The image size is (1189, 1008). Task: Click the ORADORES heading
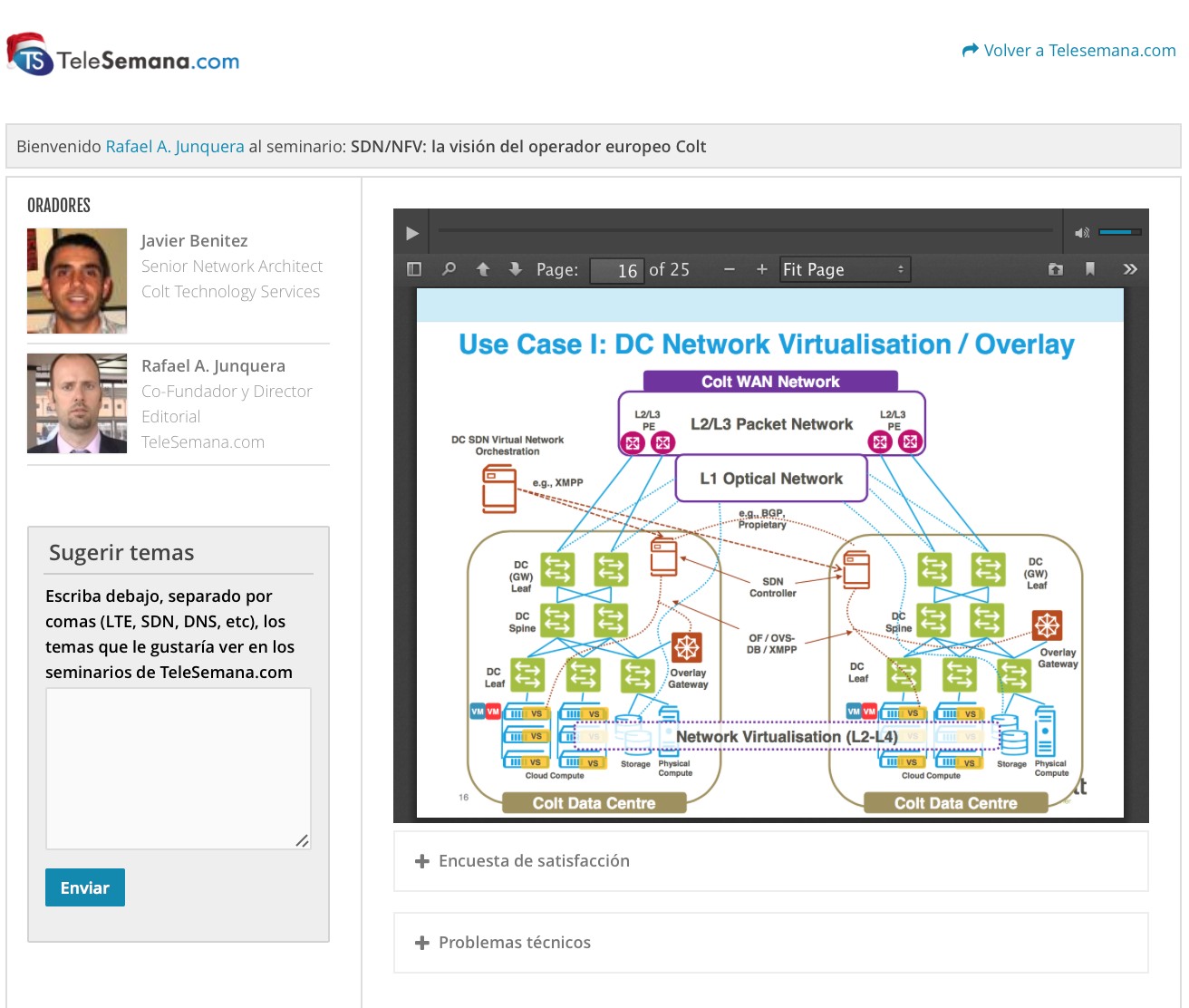click(x=59, y=206)
